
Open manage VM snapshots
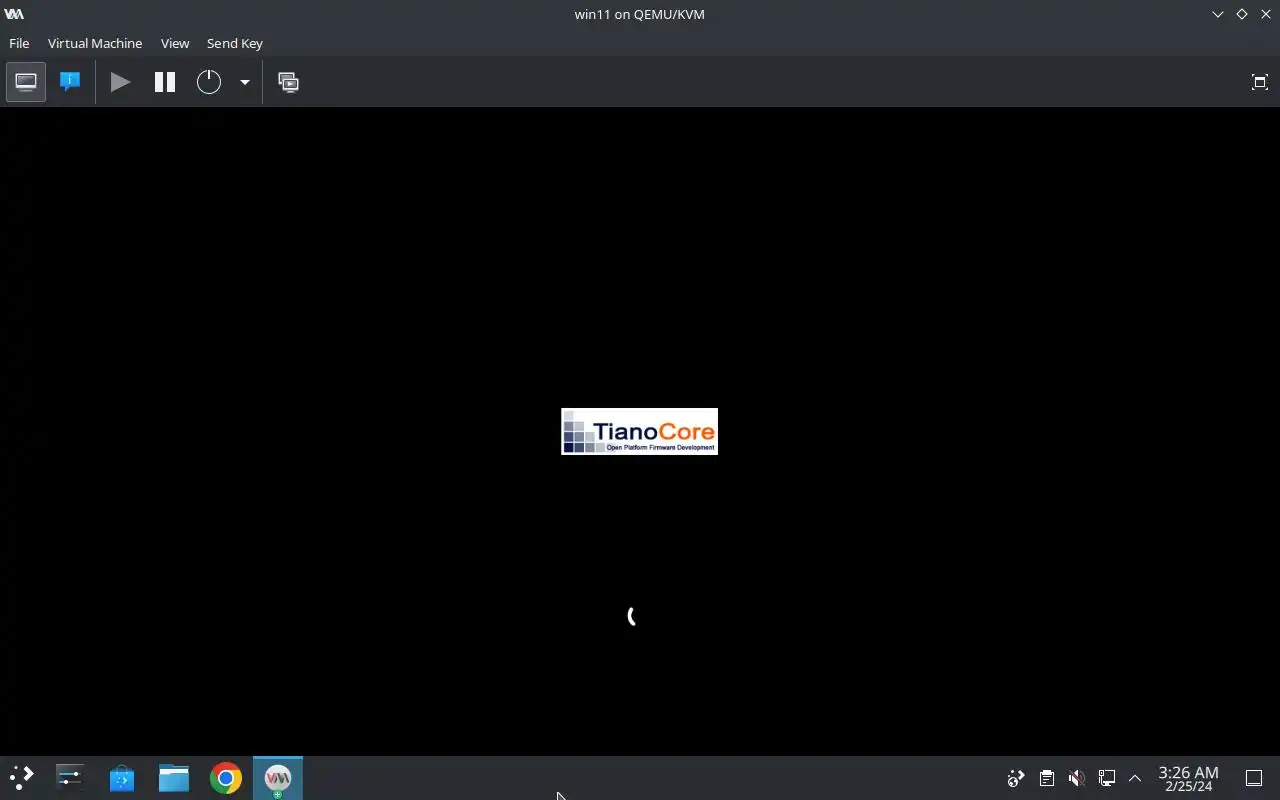click(x=288, y=82)
